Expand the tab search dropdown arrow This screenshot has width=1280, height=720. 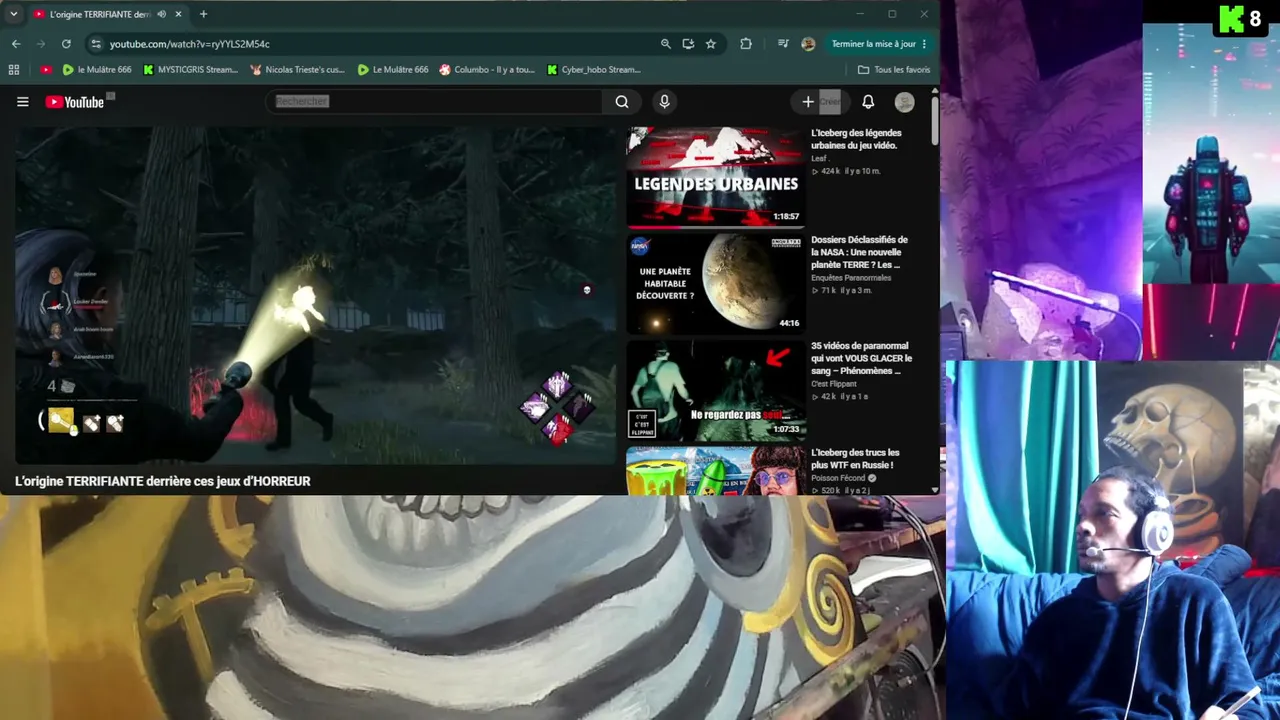(x=13, y=14)
